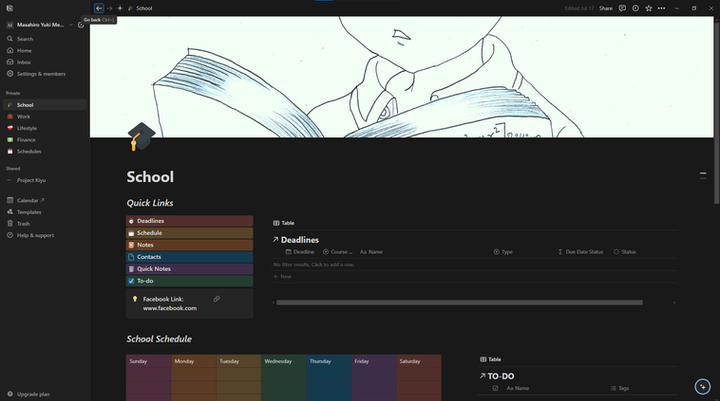Expand the workspace switcher chevron
Screen dimensions: 720x401
(71, 25)
